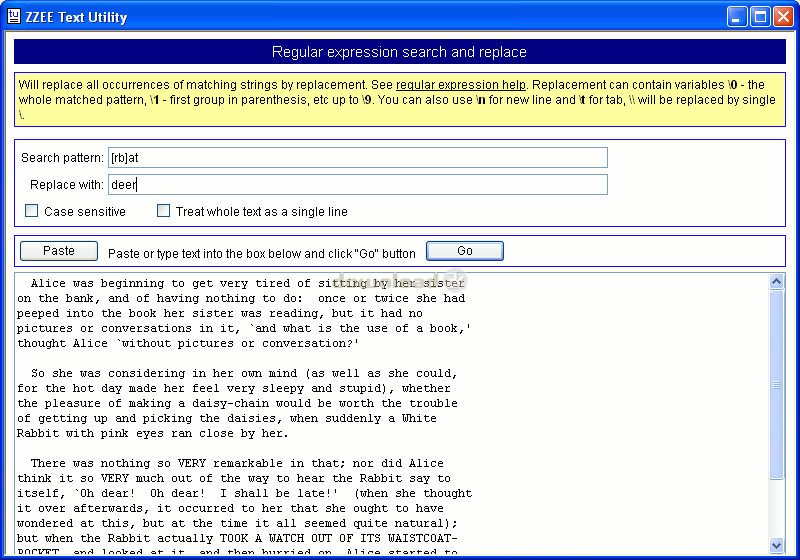Image resolution: width=800 pixels, height=560 pixels.
Task: Click into the Replace with field
Action: point(357,185)
